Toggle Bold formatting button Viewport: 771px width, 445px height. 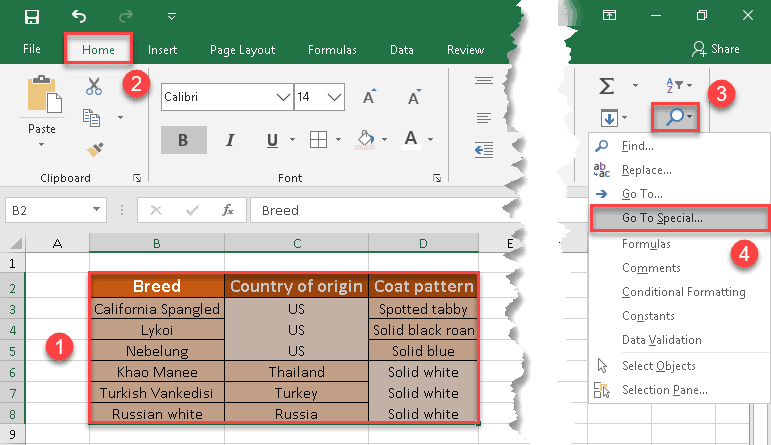(183, 140)
